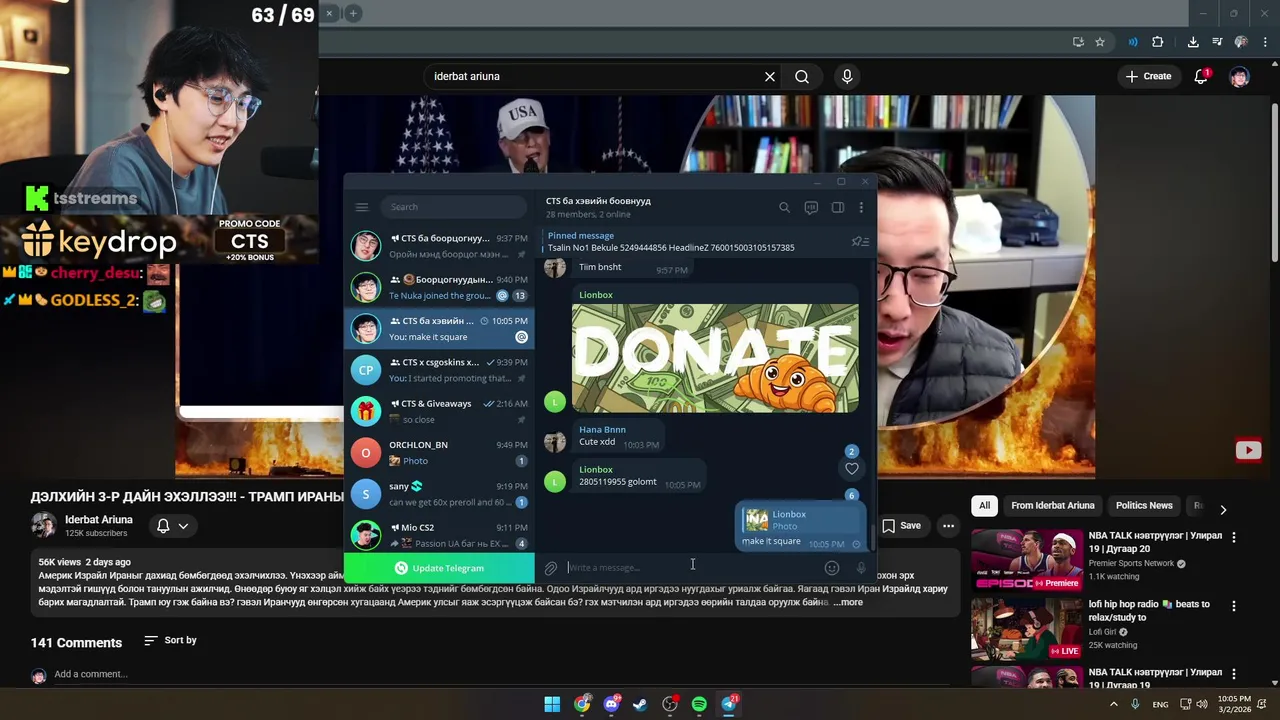1280x720 pixels.
Task: Click Update Telegram button
Action: click(439, 568)
